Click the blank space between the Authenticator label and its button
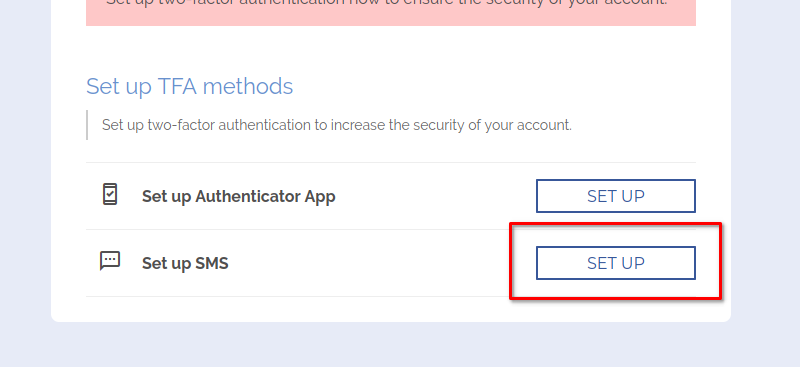Screen dimensions: 800x367 436,197
